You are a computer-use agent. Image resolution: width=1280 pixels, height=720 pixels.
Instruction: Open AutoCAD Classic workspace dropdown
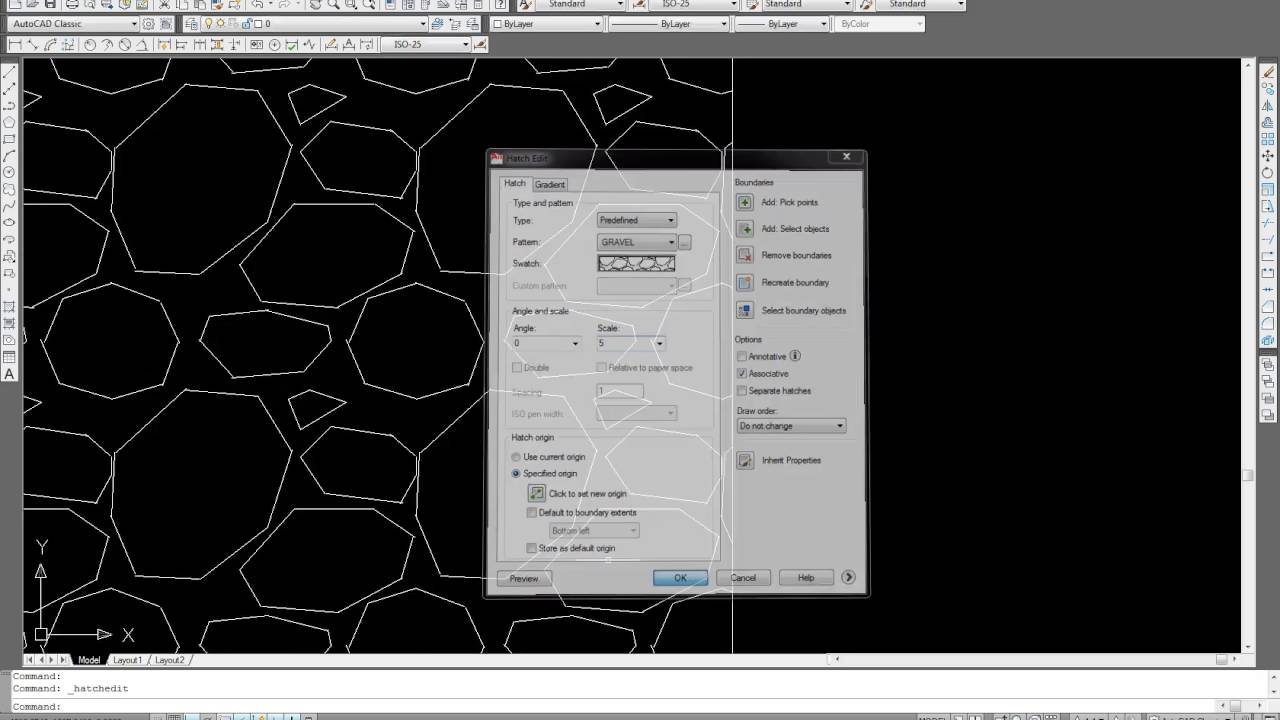74,24
